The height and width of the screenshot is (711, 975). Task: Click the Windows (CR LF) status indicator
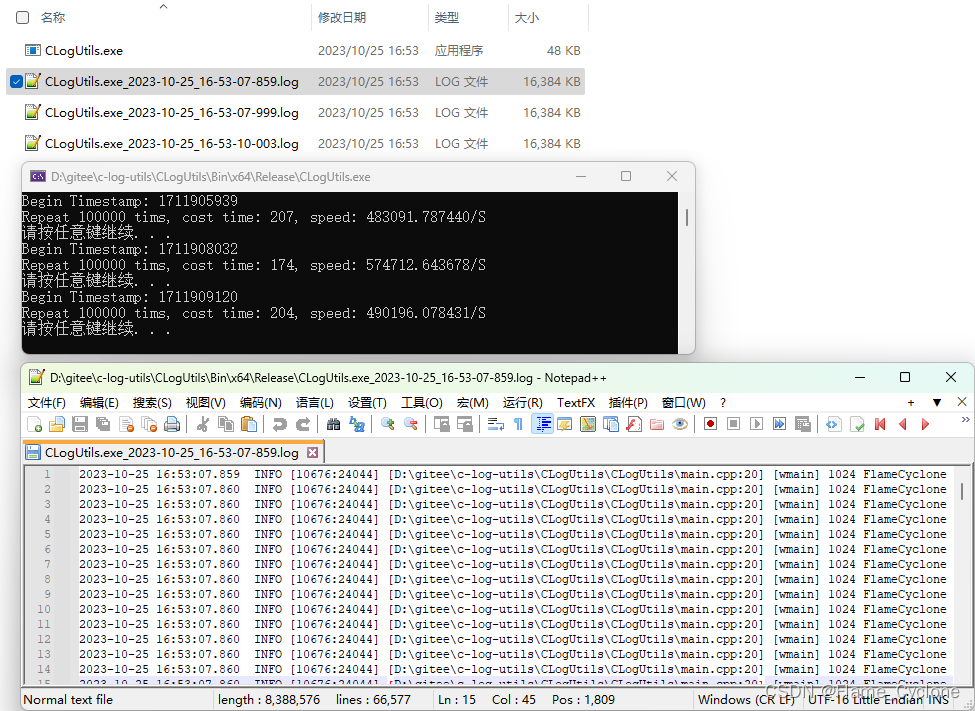pos(748,699)
